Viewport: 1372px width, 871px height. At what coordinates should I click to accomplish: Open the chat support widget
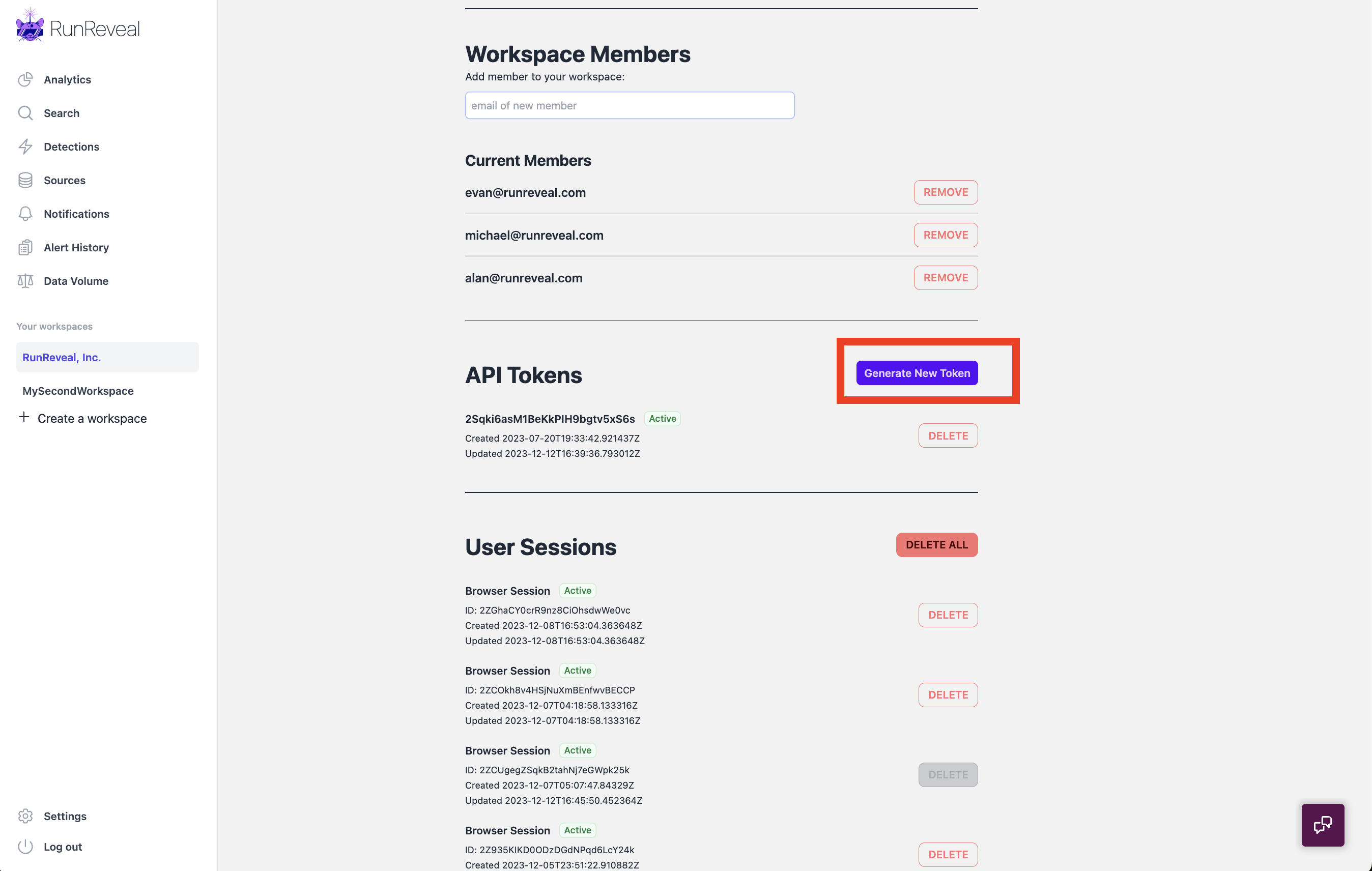point(1322,825)
